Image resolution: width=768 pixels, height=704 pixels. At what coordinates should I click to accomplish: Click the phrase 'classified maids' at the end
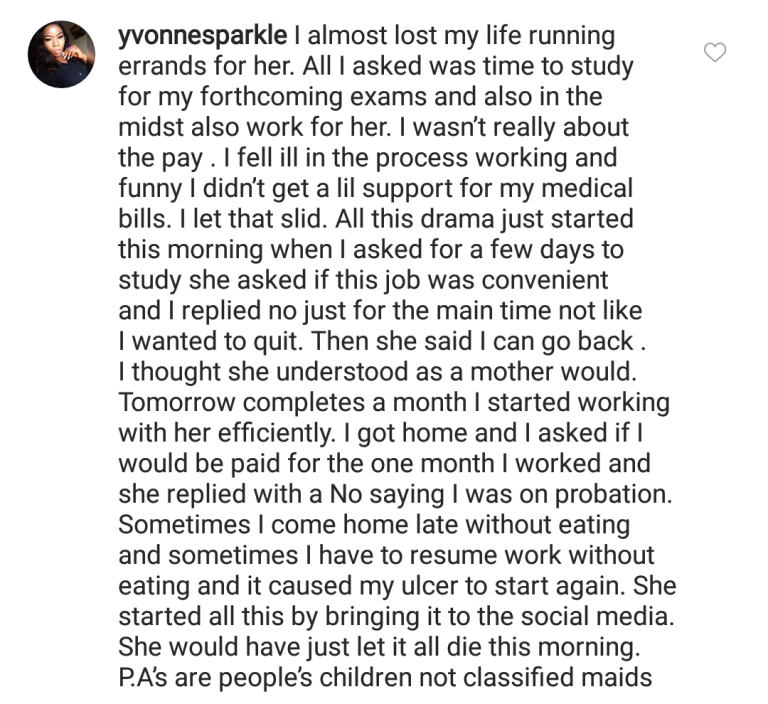click(557, 678)
